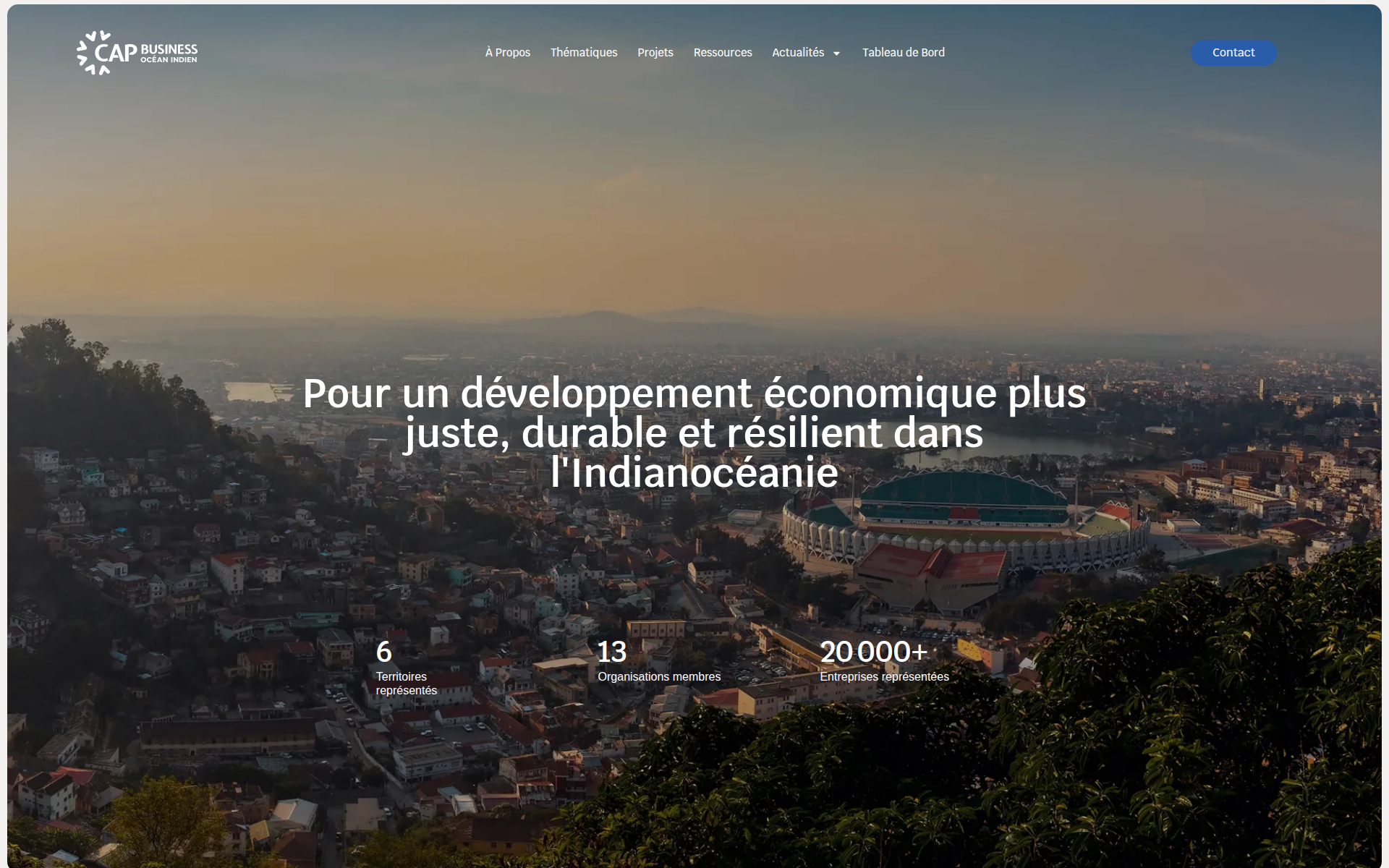The image size is (1389, 868).
Task: Go to the Thématiques page
Action: pos(584,53)
